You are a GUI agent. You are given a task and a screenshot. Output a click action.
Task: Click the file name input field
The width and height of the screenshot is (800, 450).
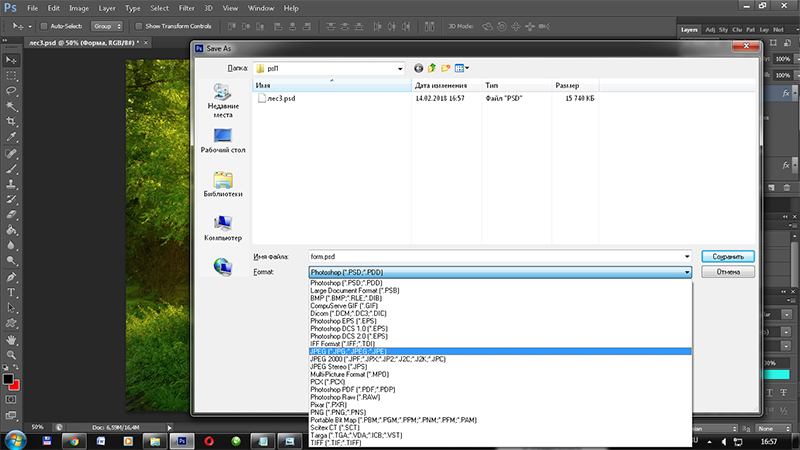495,257
